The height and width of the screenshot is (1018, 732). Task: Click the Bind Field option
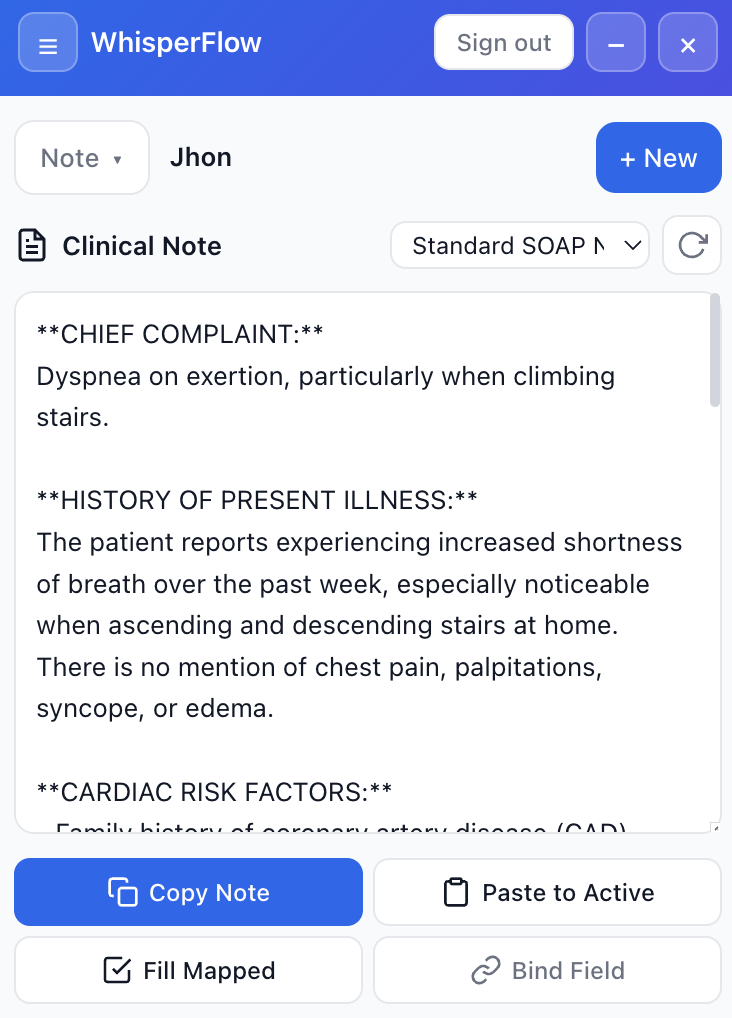tap(546, 970)
